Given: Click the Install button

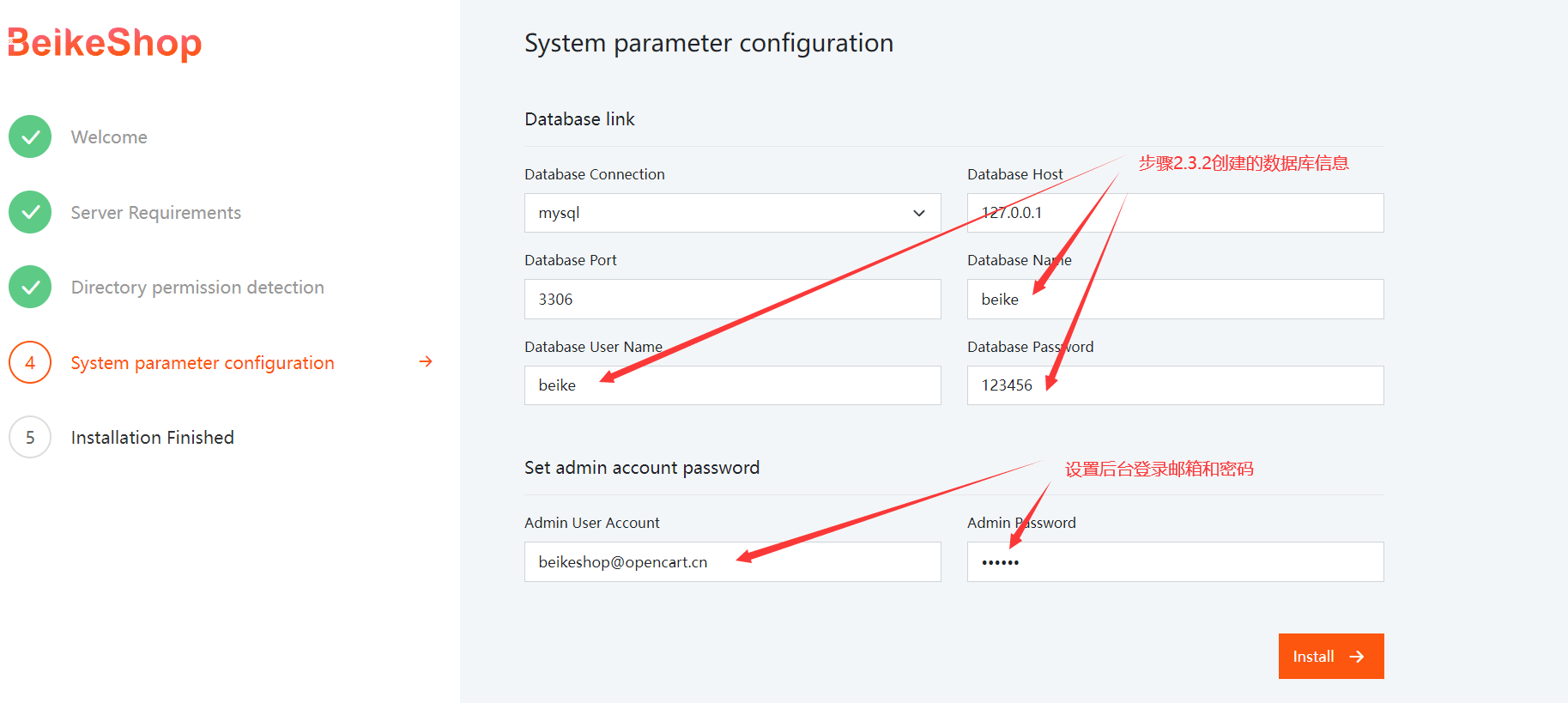Looking at the screenshot, I should (x=1331, y=656).
